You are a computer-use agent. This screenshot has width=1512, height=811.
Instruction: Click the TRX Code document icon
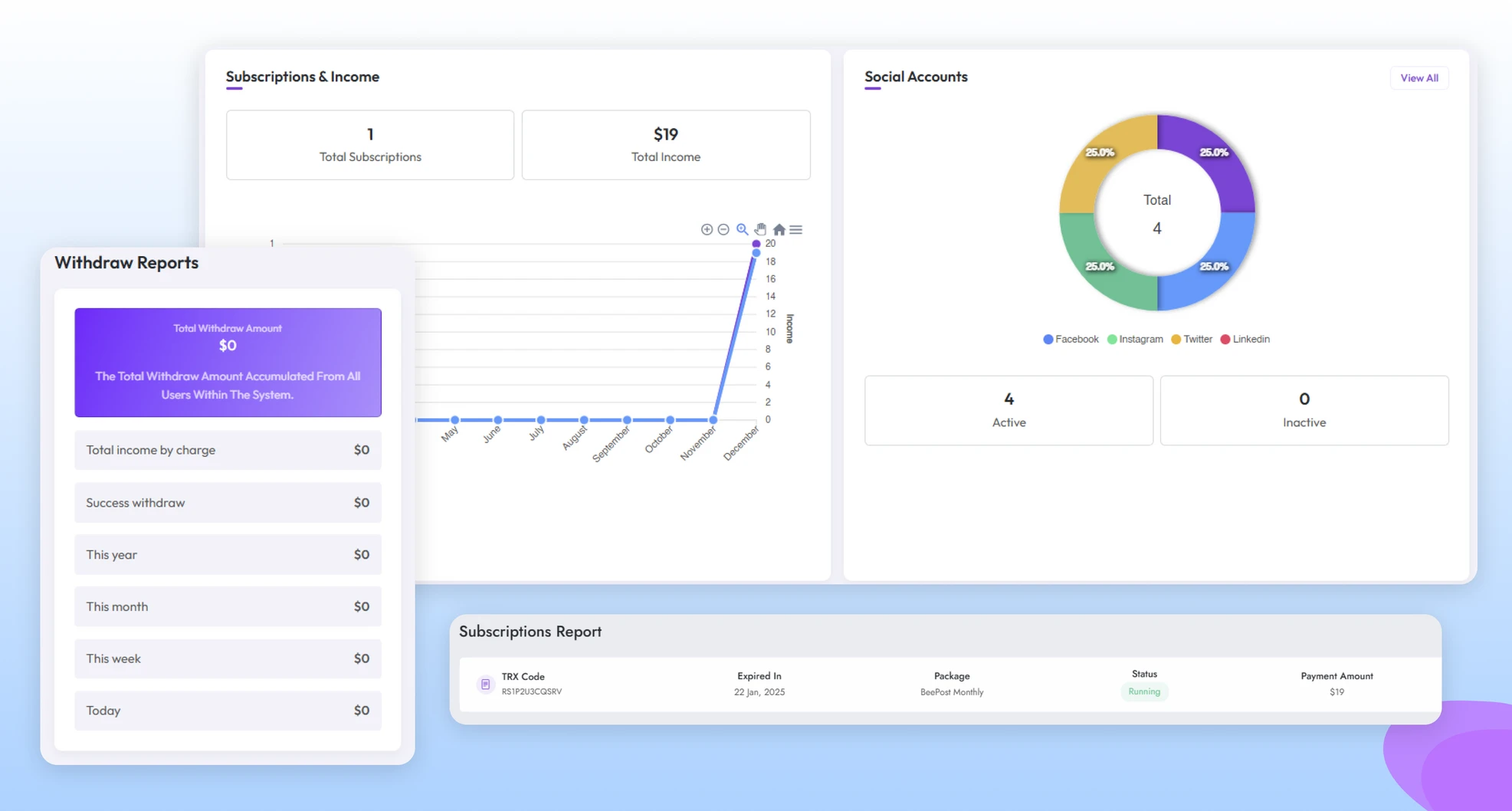pos(485,684)
